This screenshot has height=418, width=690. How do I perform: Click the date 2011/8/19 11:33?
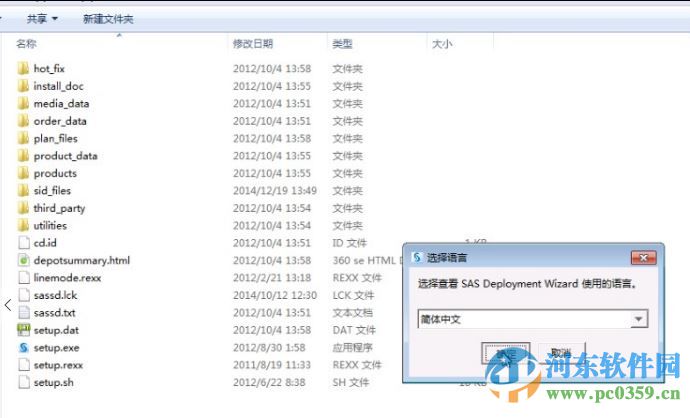(272, 365)
